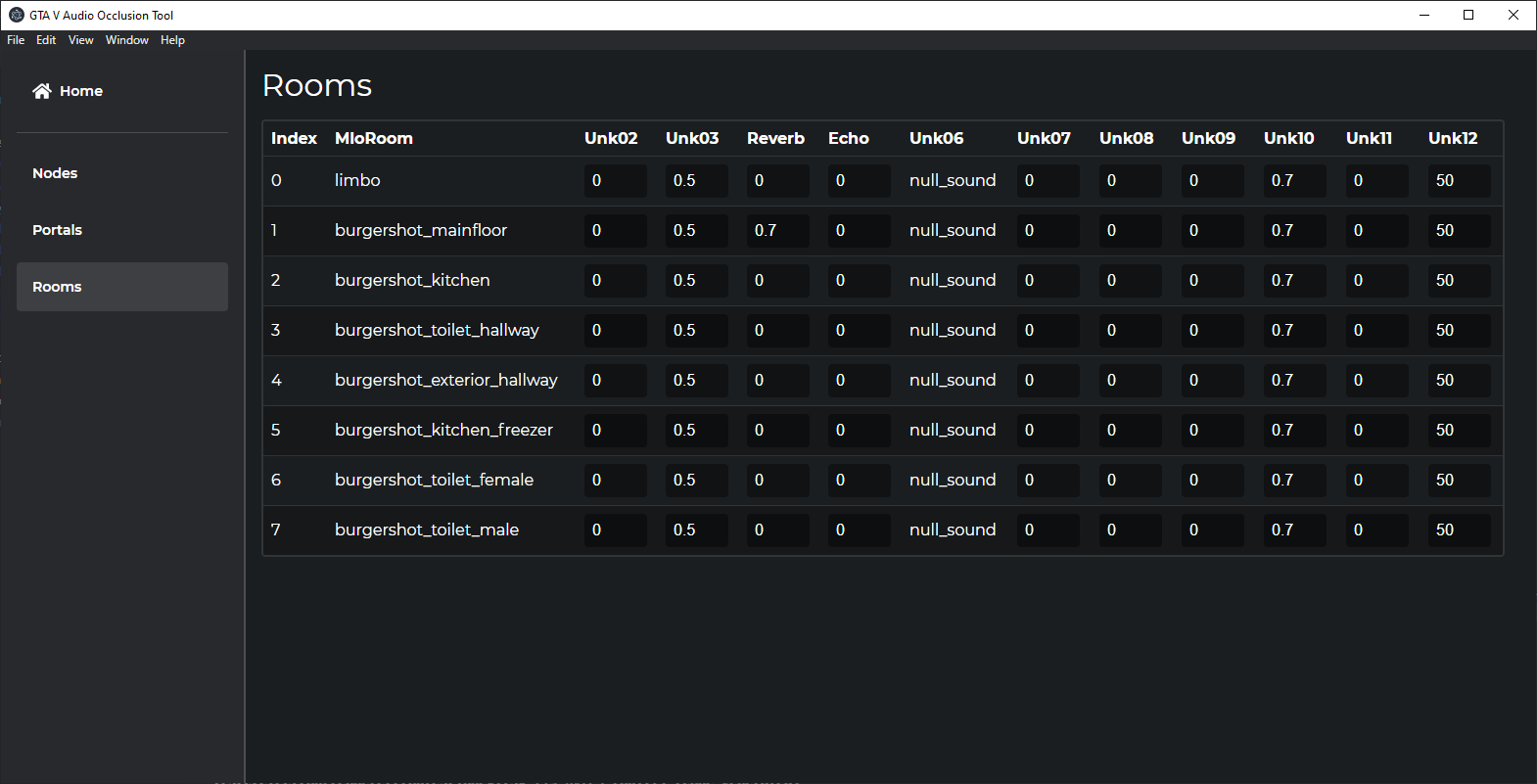Viewport: 1537px width, 784px height.
Task: Click the MloRoom column header
Action: coord(374,138)
